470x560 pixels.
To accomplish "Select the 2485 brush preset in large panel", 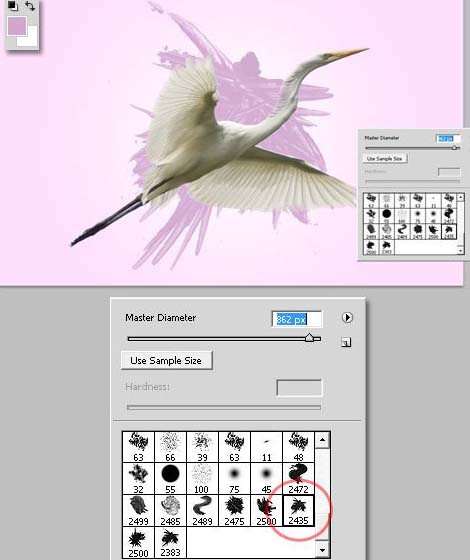I will (x=170, y=510).
